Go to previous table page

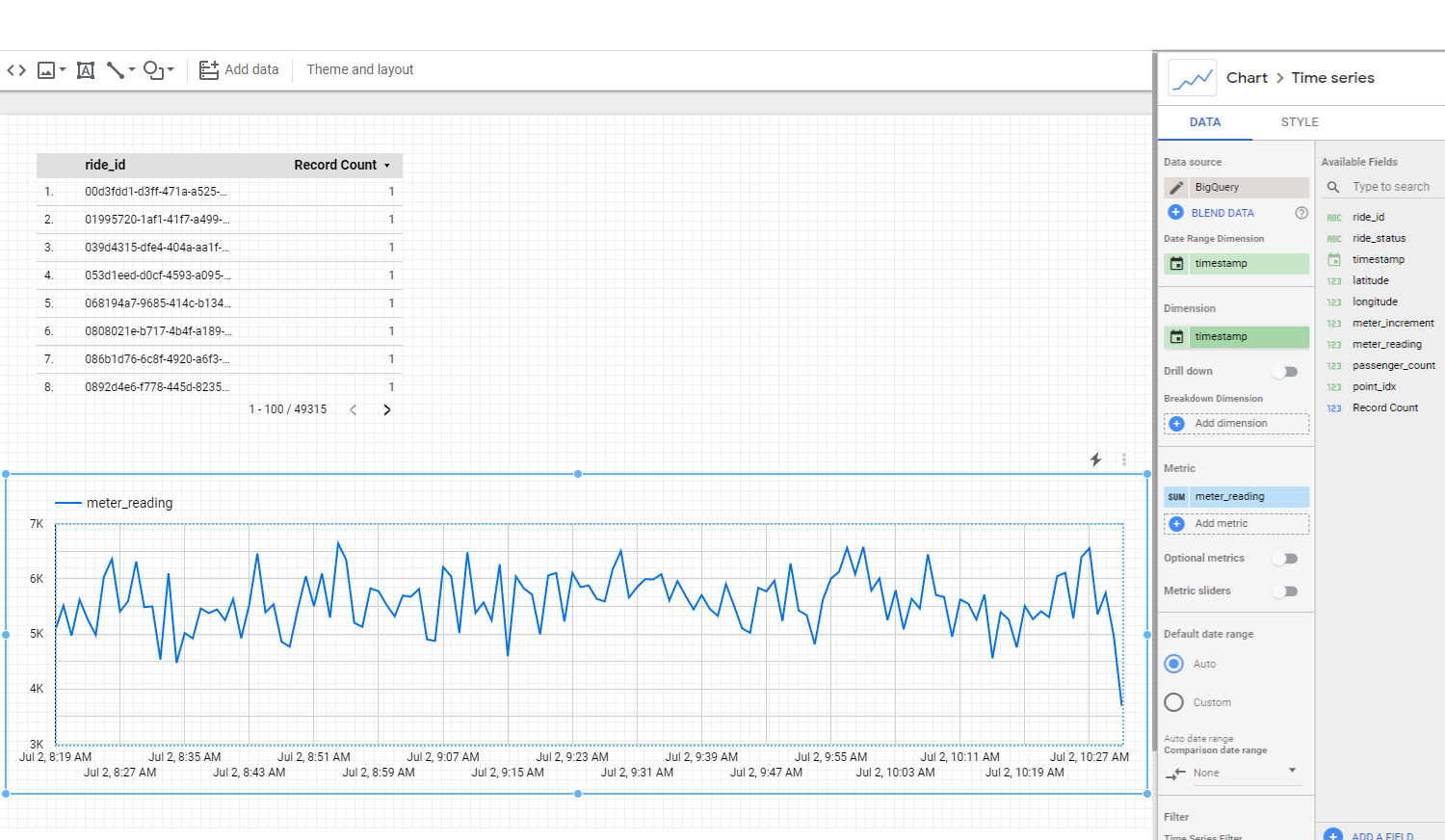(x=354, y=410)
